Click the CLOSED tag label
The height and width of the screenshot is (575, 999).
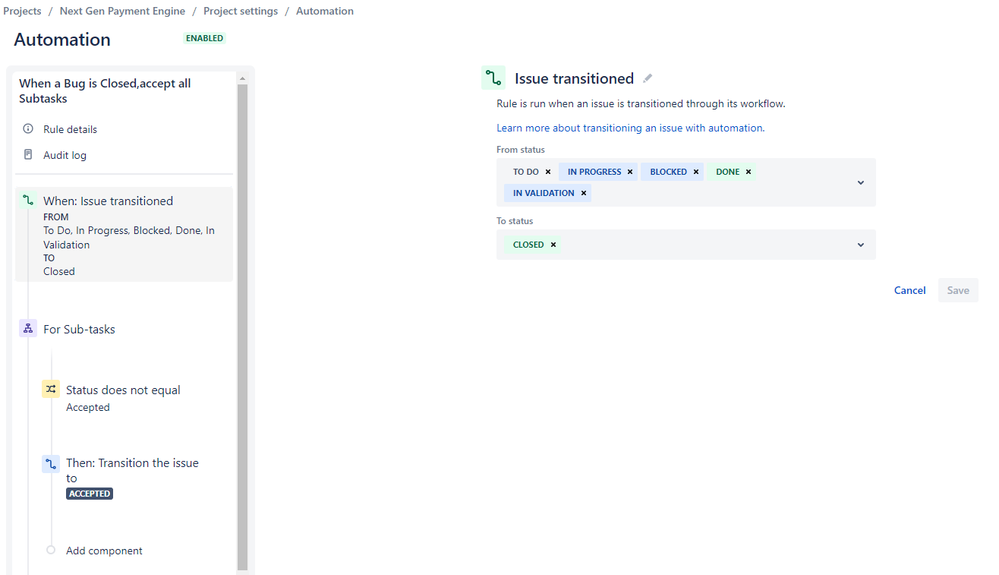coord(529,245)
